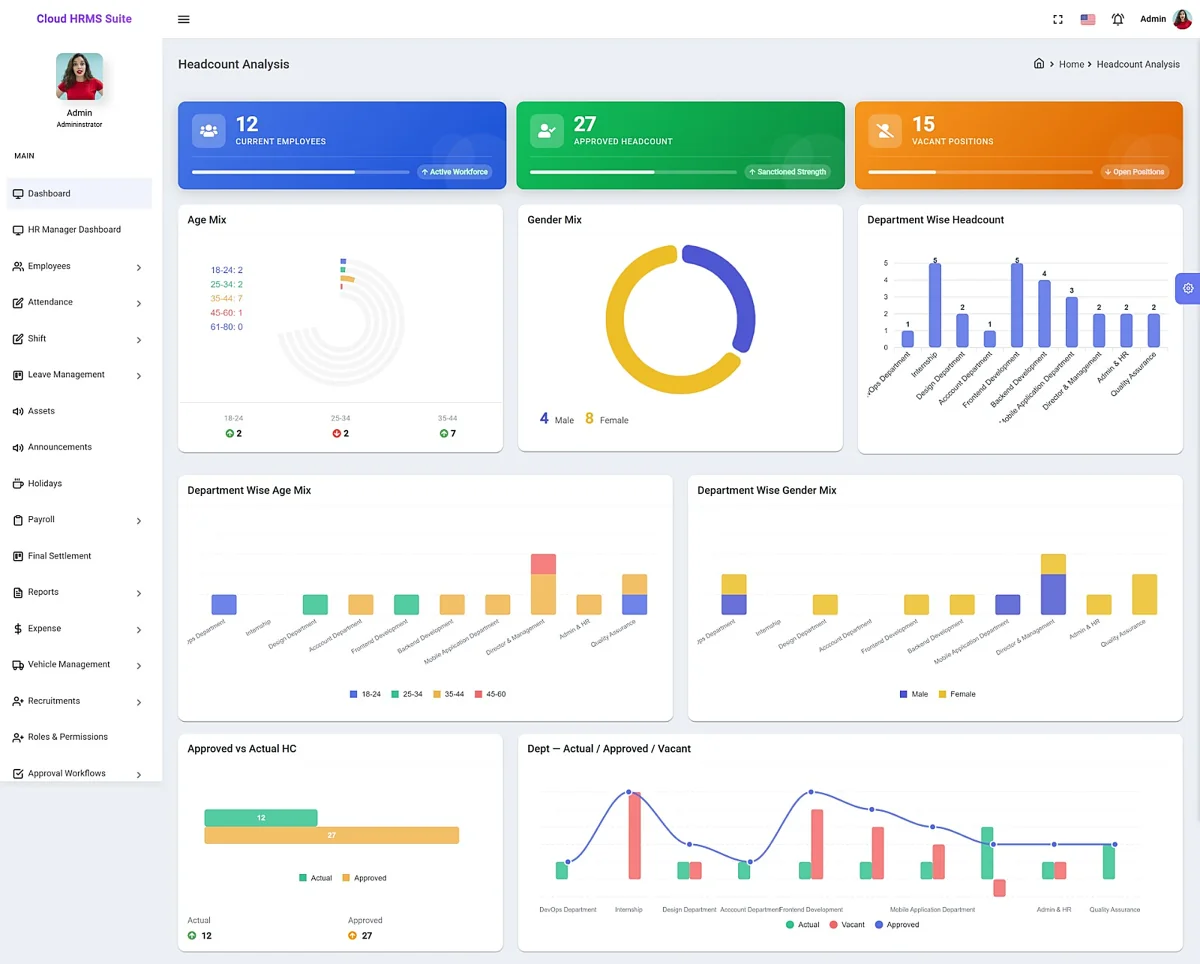Open the Dashboard menu item
Screen dimensions: 1200x964
(x=79, y=194)
